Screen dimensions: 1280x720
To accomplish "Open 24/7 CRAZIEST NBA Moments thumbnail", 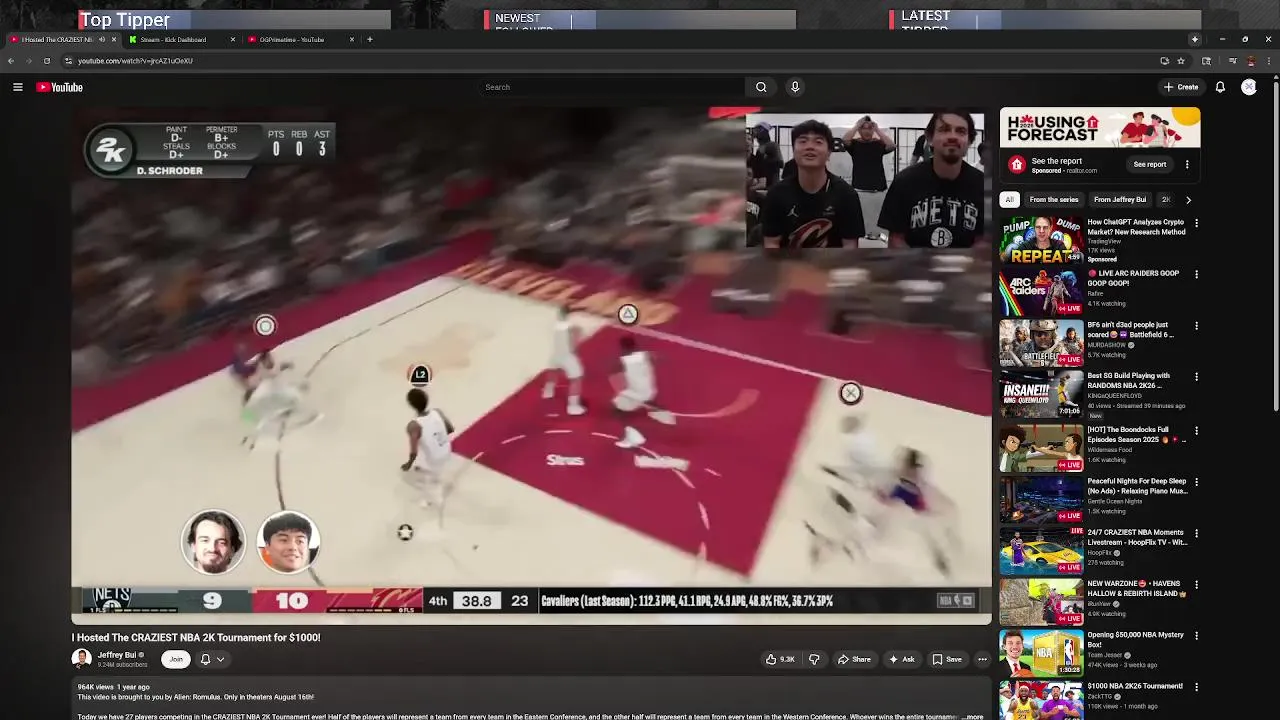I will (1041, 549).
